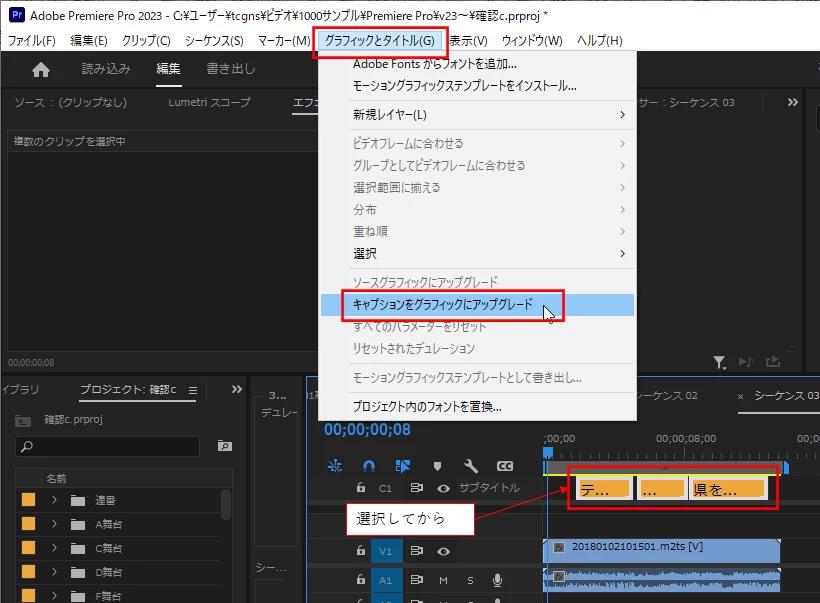This screenshot has width=820, height=603.
Task: Click the Add Marker icon in timeline
Action: (x=437, y=466)
